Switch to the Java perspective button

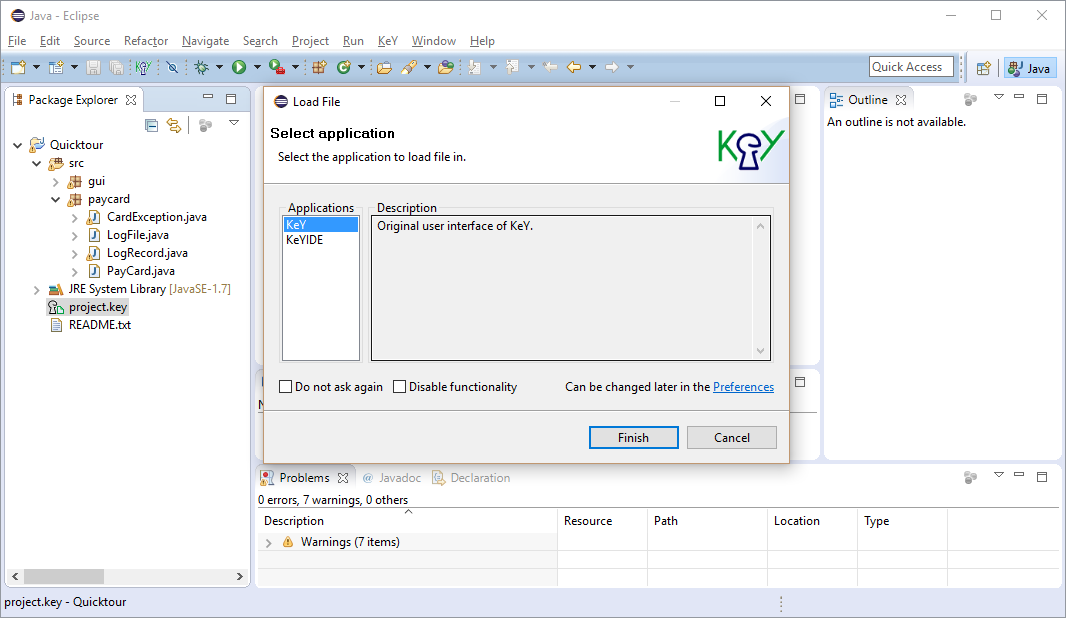point(1030,67)
